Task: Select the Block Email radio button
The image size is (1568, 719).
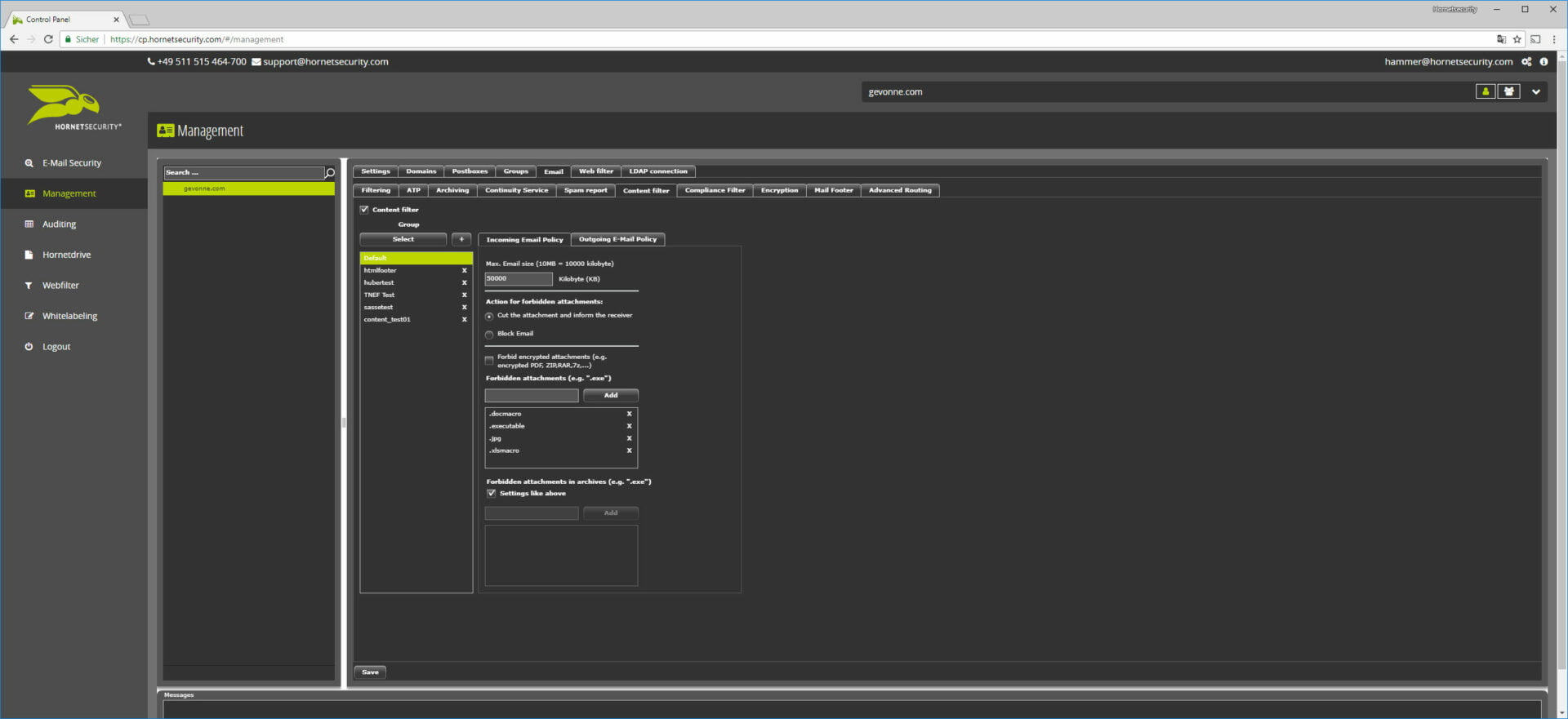Action: pyautogui.click(x=489, y=335)
